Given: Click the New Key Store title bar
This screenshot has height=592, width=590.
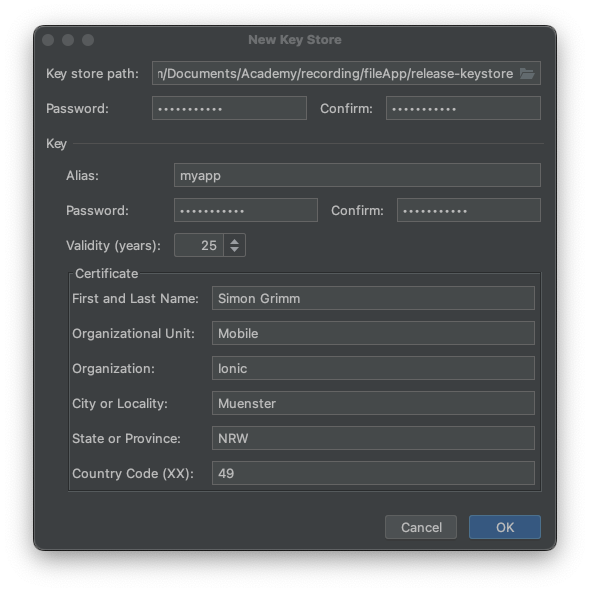Looking at the screenshot, I should point(295,40).
